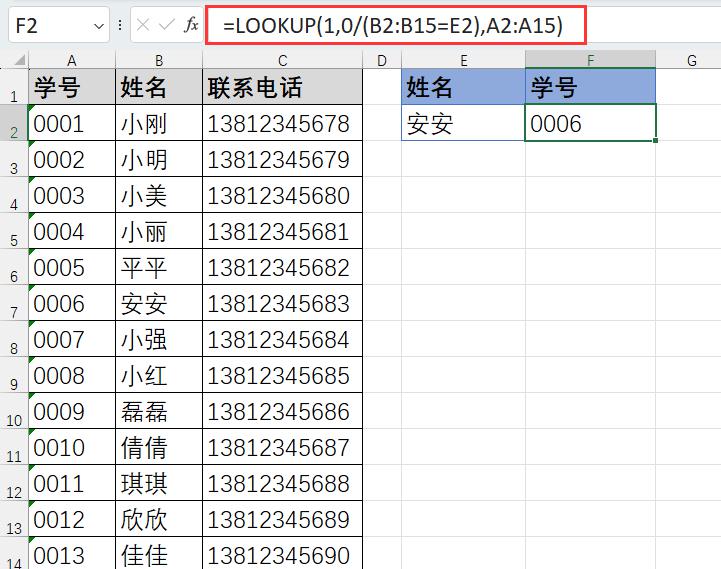
Task: Click cell A12 with 0011
Action: (x=72, y=483)
